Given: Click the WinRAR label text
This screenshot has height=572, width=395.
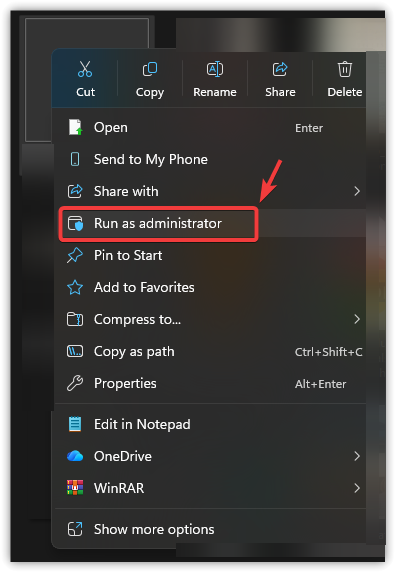Looking at the screenshot, I should pyautogui.click(x=119, y=488).
